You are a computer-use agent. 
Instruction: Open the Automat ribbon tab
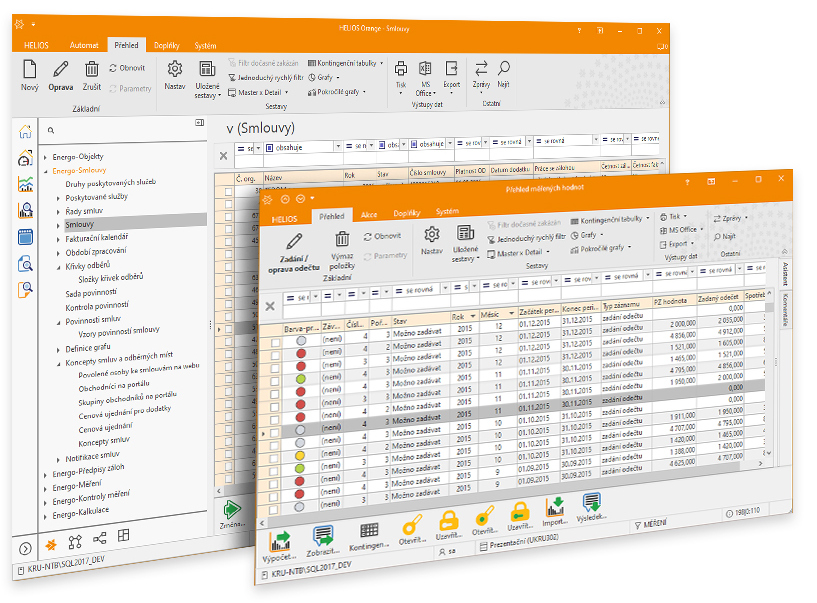[x=84, y=45]
